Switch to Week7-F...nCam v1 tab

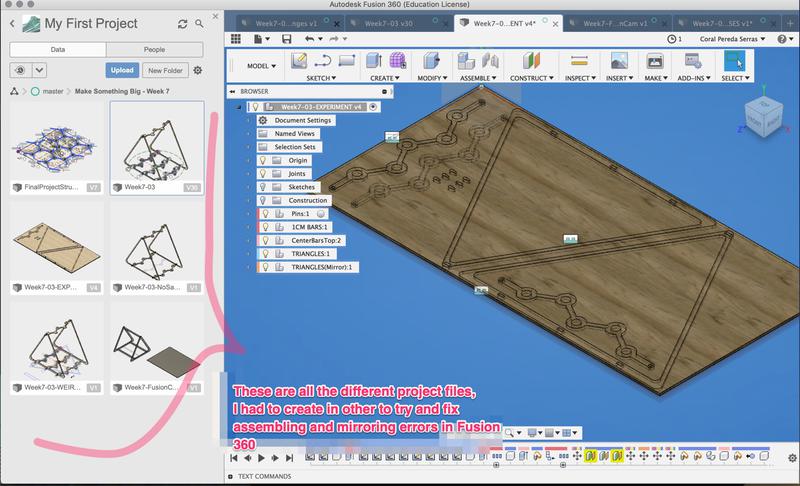[x=615, y=23]
